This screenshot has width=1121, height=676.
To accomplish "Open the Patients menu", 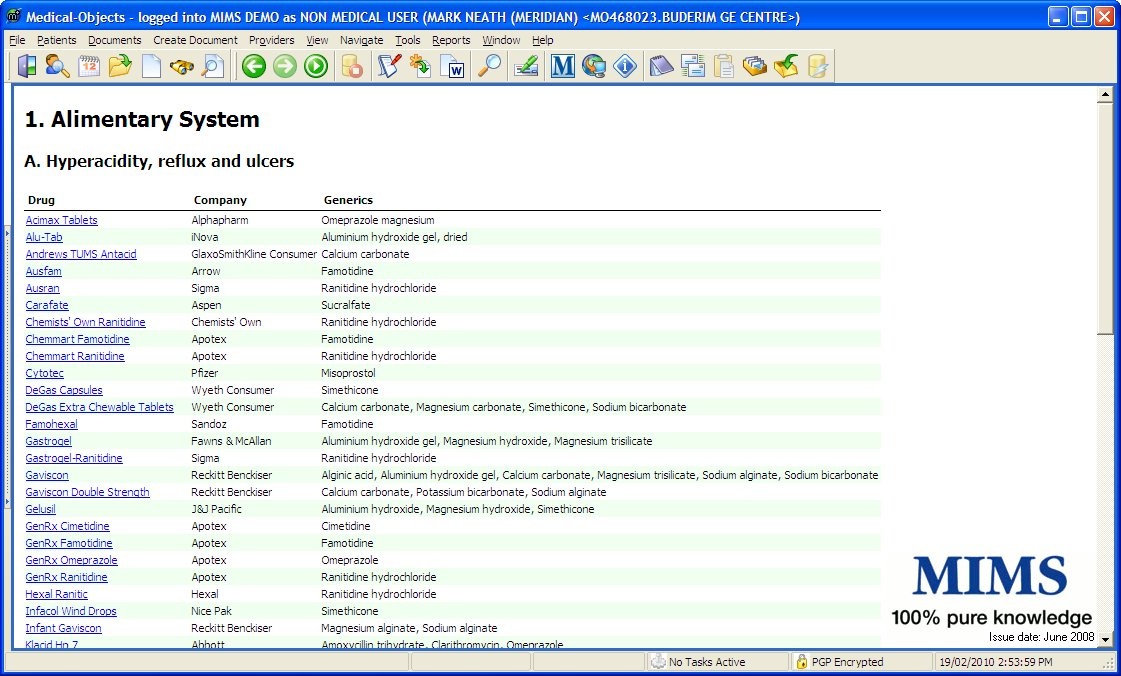I will click(56, 40).
